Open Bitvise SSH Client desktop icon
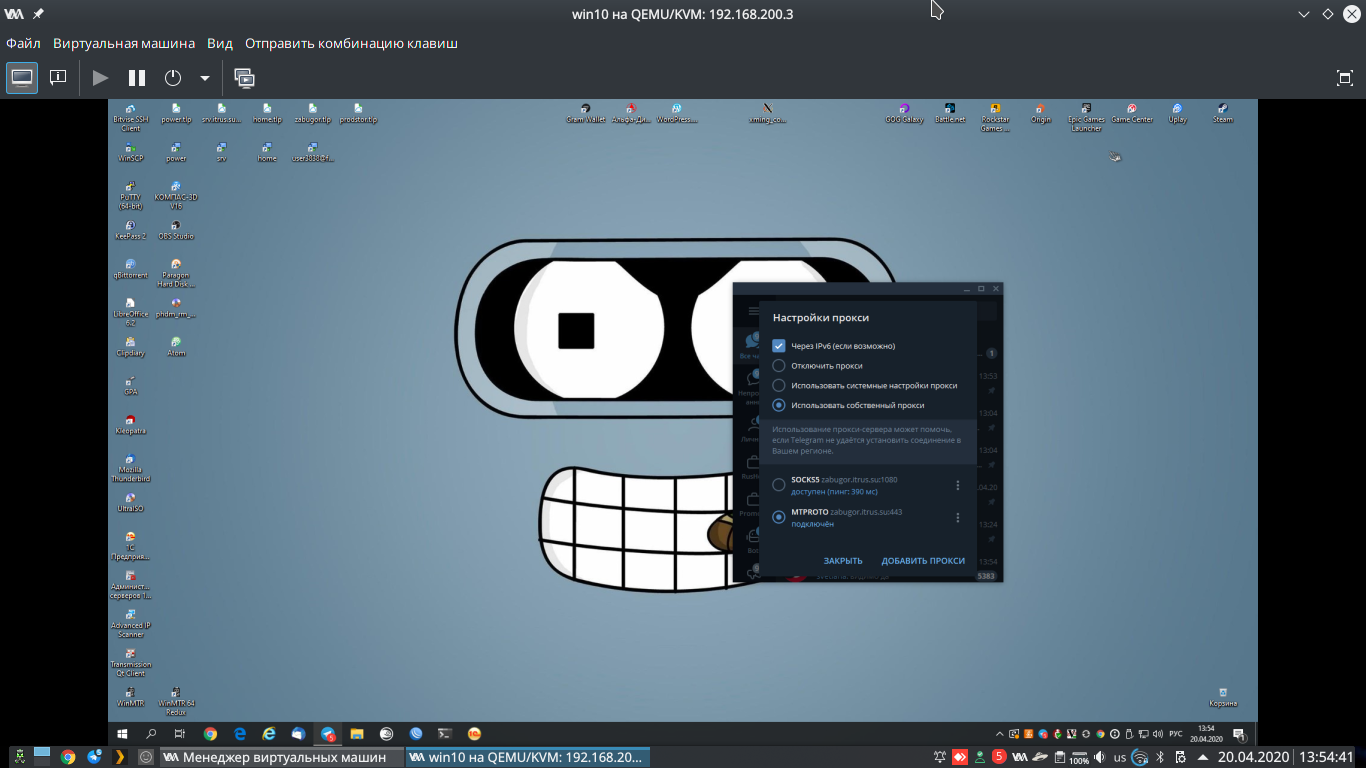 click(x=130, y=117)
